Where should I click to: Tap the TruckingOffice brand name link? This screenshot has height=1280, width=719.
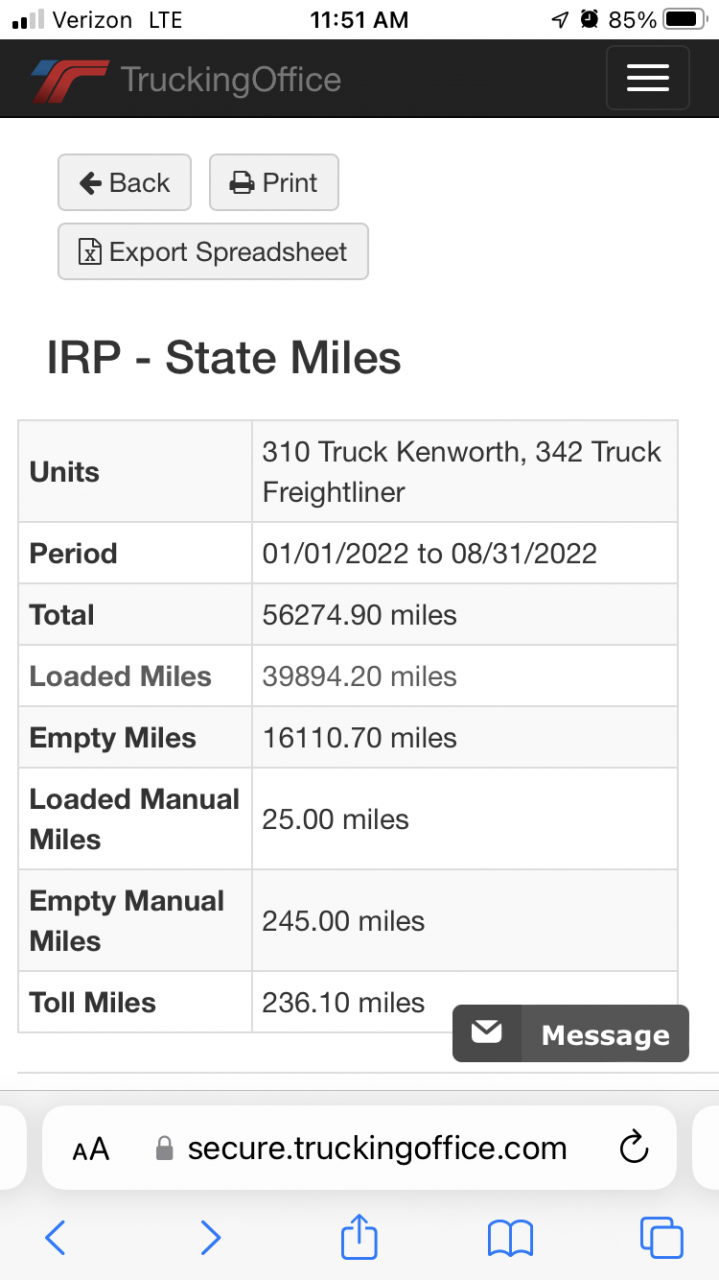click(x=231, y=80)
